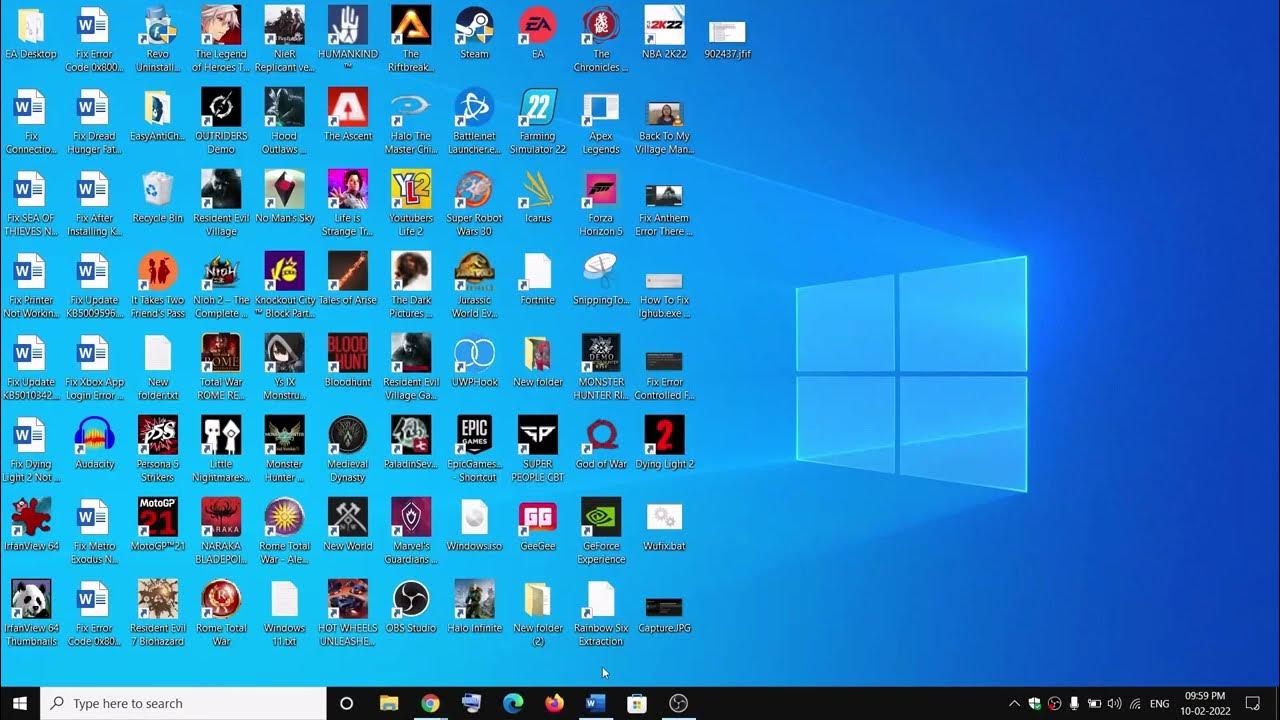Launch The Riftbreaker desktop shortcut
This screenshot has width=1280, height=720.
(411, 39)
